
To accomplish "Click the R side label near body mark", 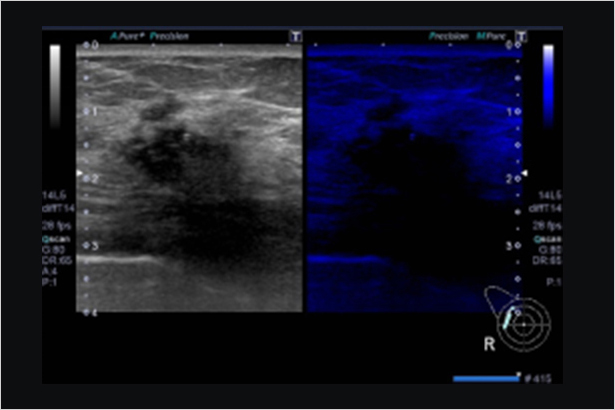I will click(488, 342).
